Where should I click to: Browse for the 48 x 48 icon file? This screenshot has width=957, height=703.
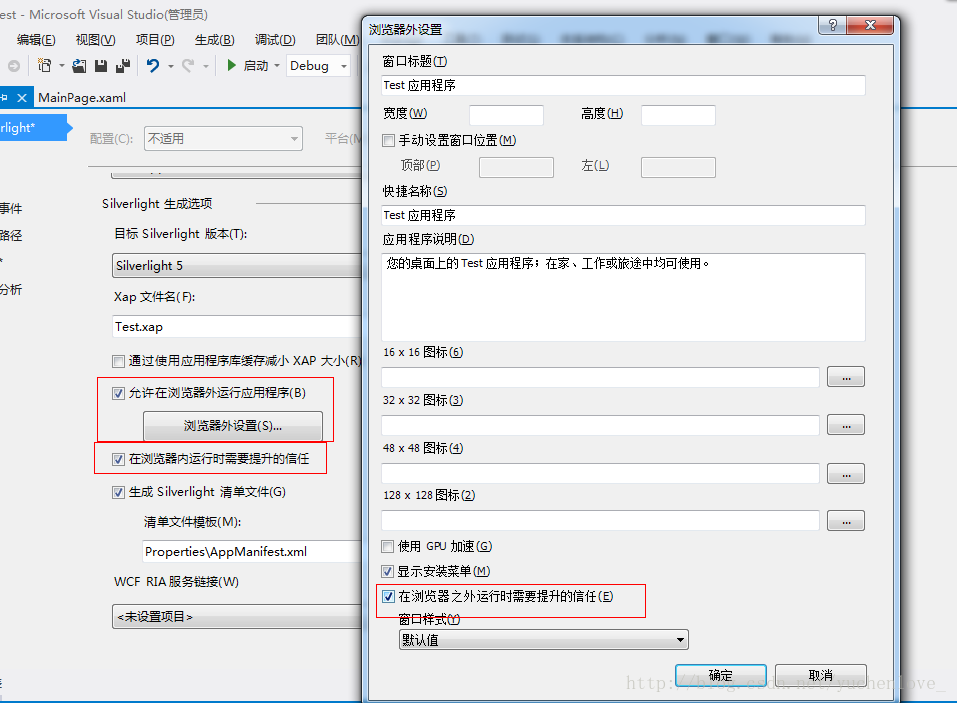click(846, 473)
